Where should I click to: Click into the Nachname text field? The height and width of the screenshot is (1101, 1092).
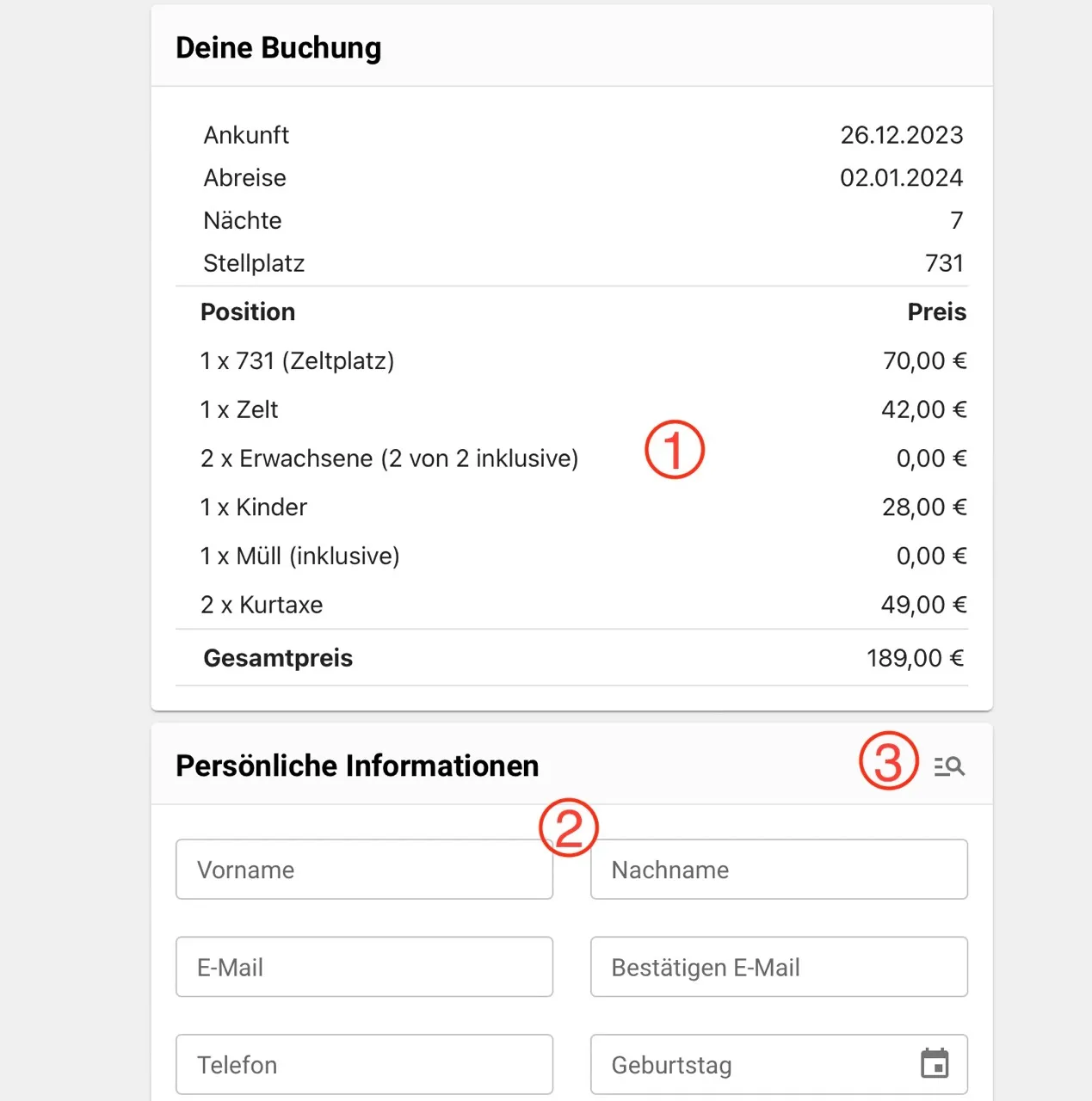pyautogui.click(x=779, y=870)
